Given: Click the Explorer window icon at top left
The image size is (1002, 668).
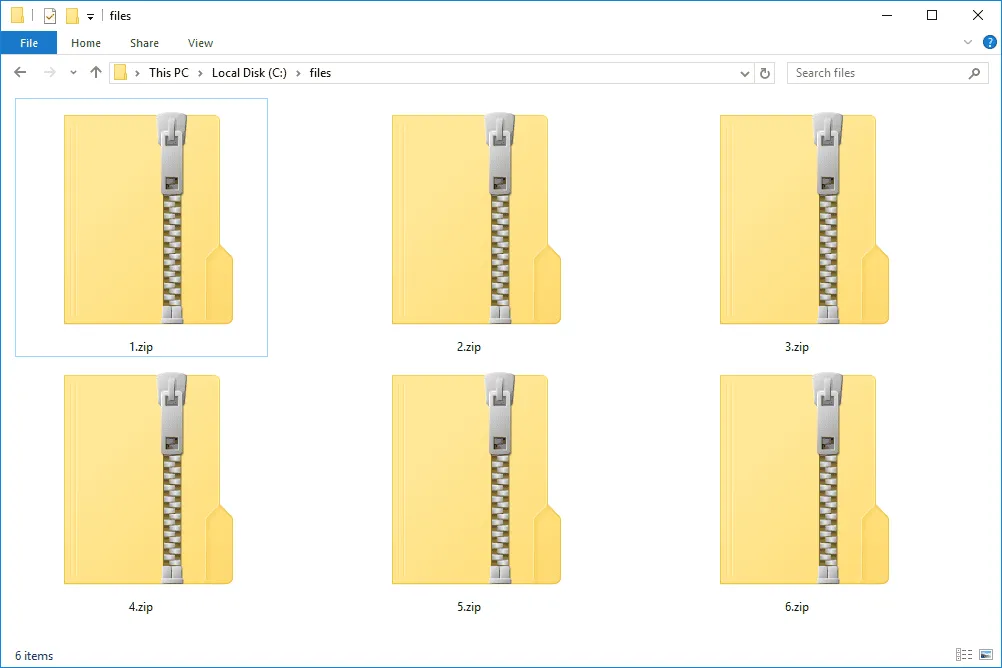Looking at the screenshot, I should tap(17, 15).
